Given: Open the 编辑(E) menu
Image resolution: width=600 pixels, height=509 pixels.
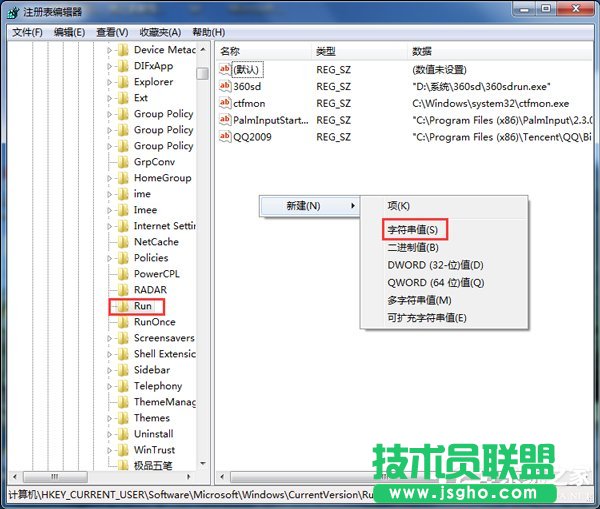Looking at the screenshot, I should click(69, 32).
